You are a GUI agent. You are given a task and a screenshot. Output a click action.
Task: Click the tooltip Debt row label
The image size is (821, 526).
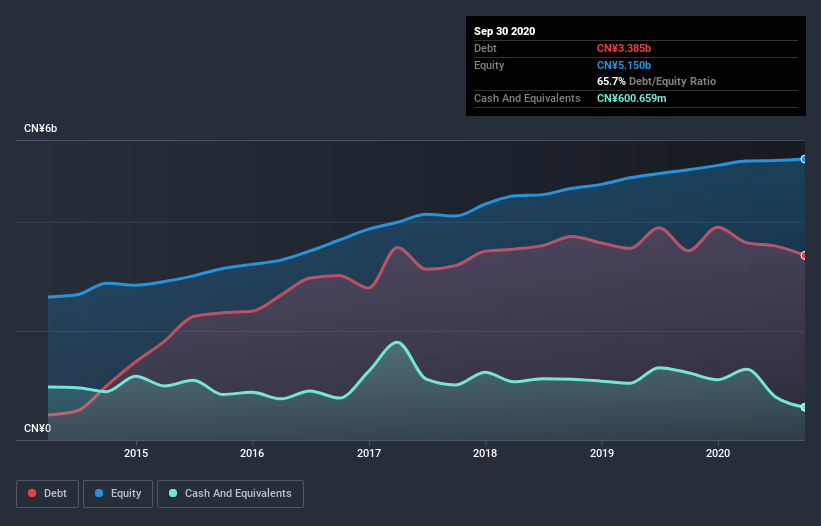(x=485, y=48)
